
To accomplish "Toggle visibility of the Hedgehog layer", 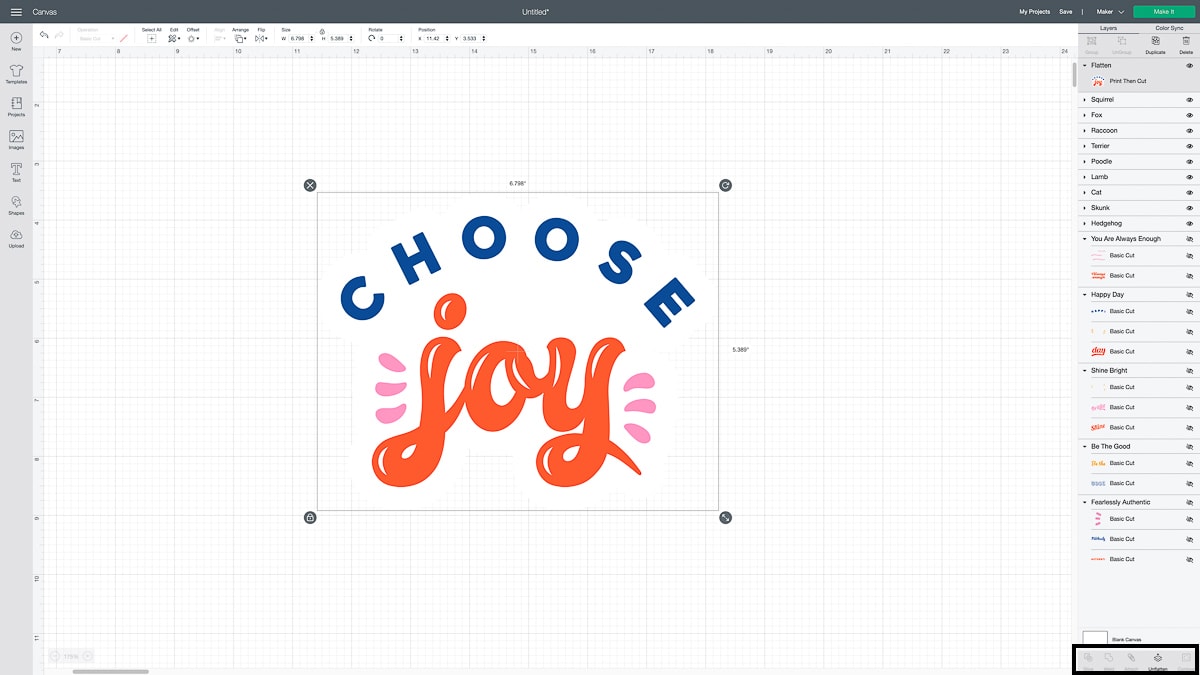I will coord(1190,223).
